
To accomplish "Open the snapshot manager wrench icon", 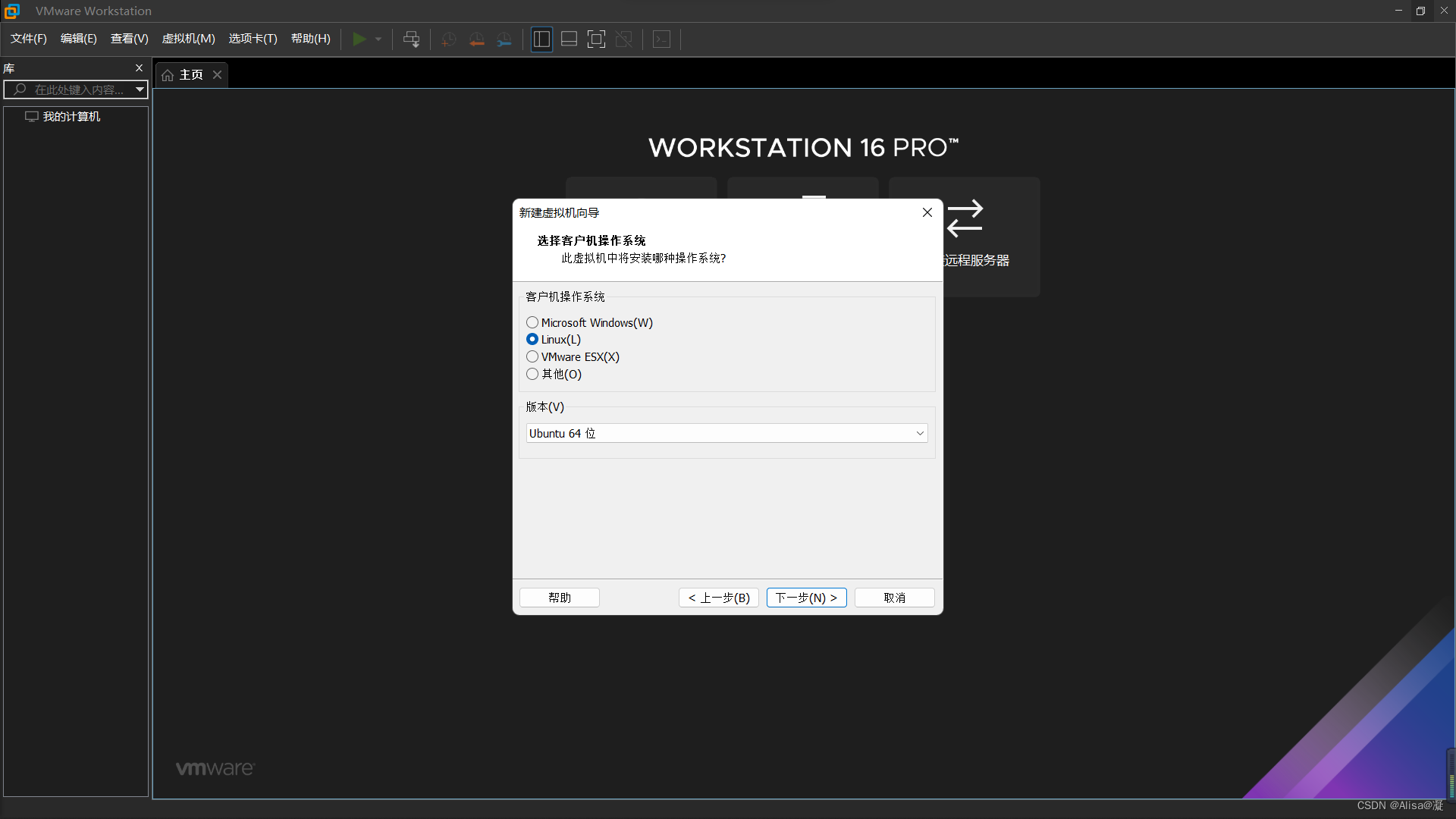I will click(x=504, y=39).
